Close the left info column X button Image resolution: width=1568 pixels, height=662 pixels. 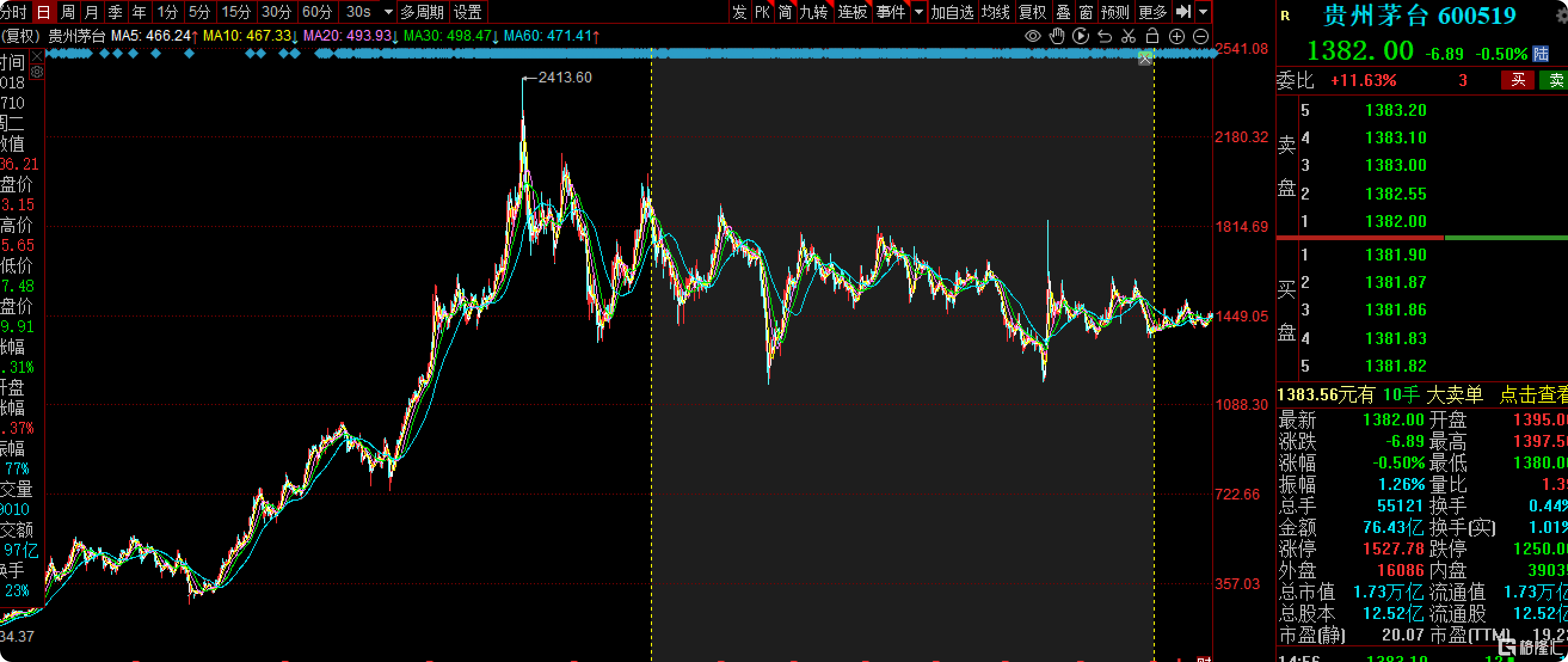[37, 57]
